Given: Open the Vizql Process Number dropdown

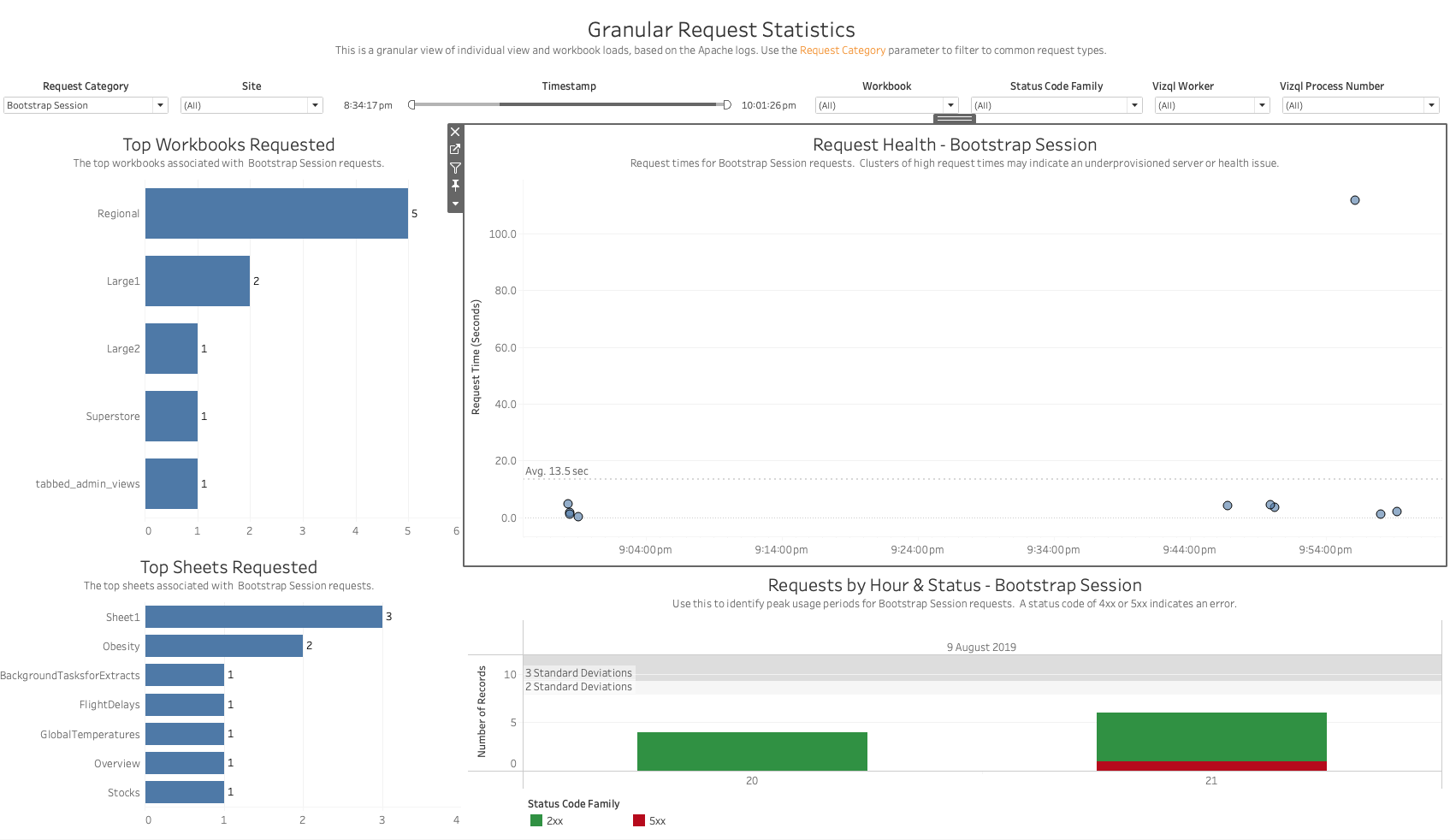Looking at the screenshot, I should [1431, 105].
